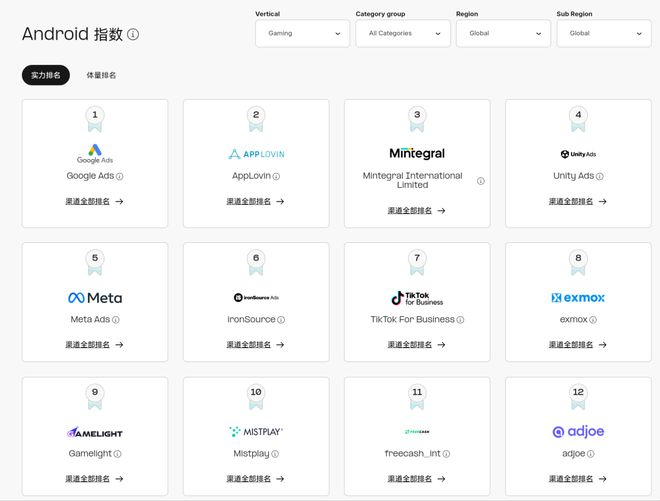Open 渠道全部排名 link for Google Ads
660x501 pixels.
[95, 201]
